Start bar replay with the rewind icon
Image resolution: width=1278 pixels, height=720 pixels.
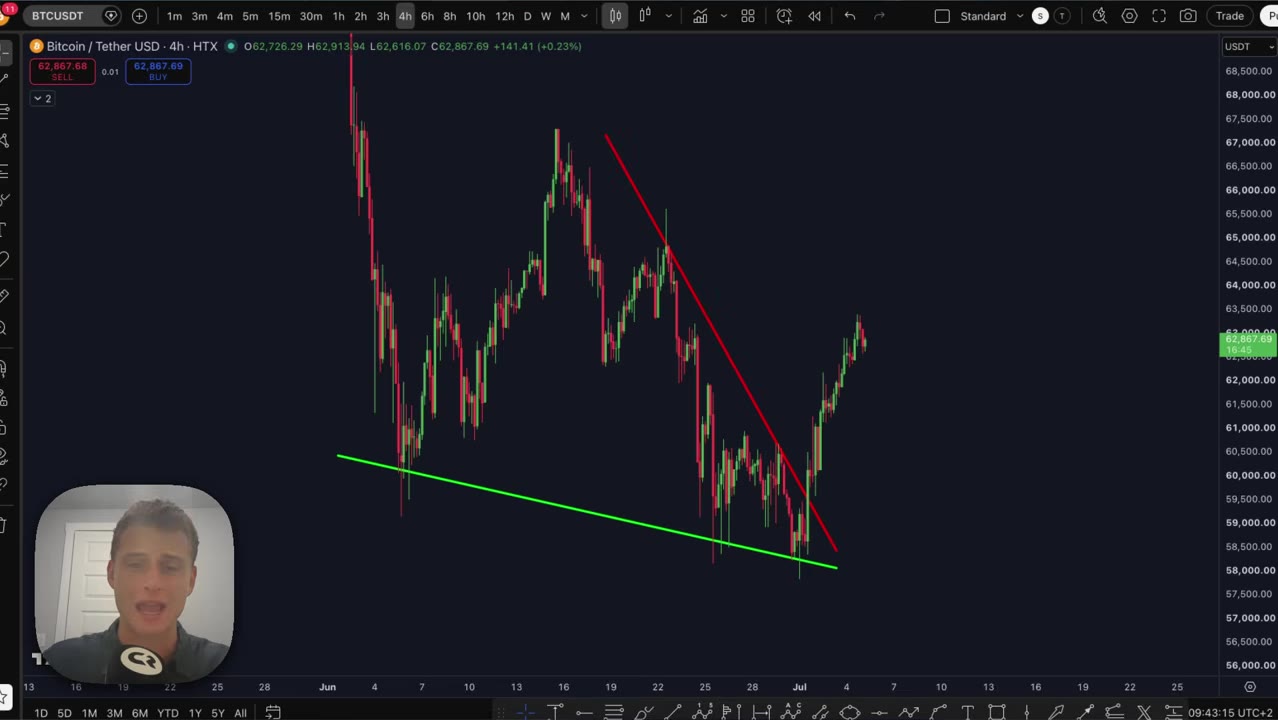815,16
